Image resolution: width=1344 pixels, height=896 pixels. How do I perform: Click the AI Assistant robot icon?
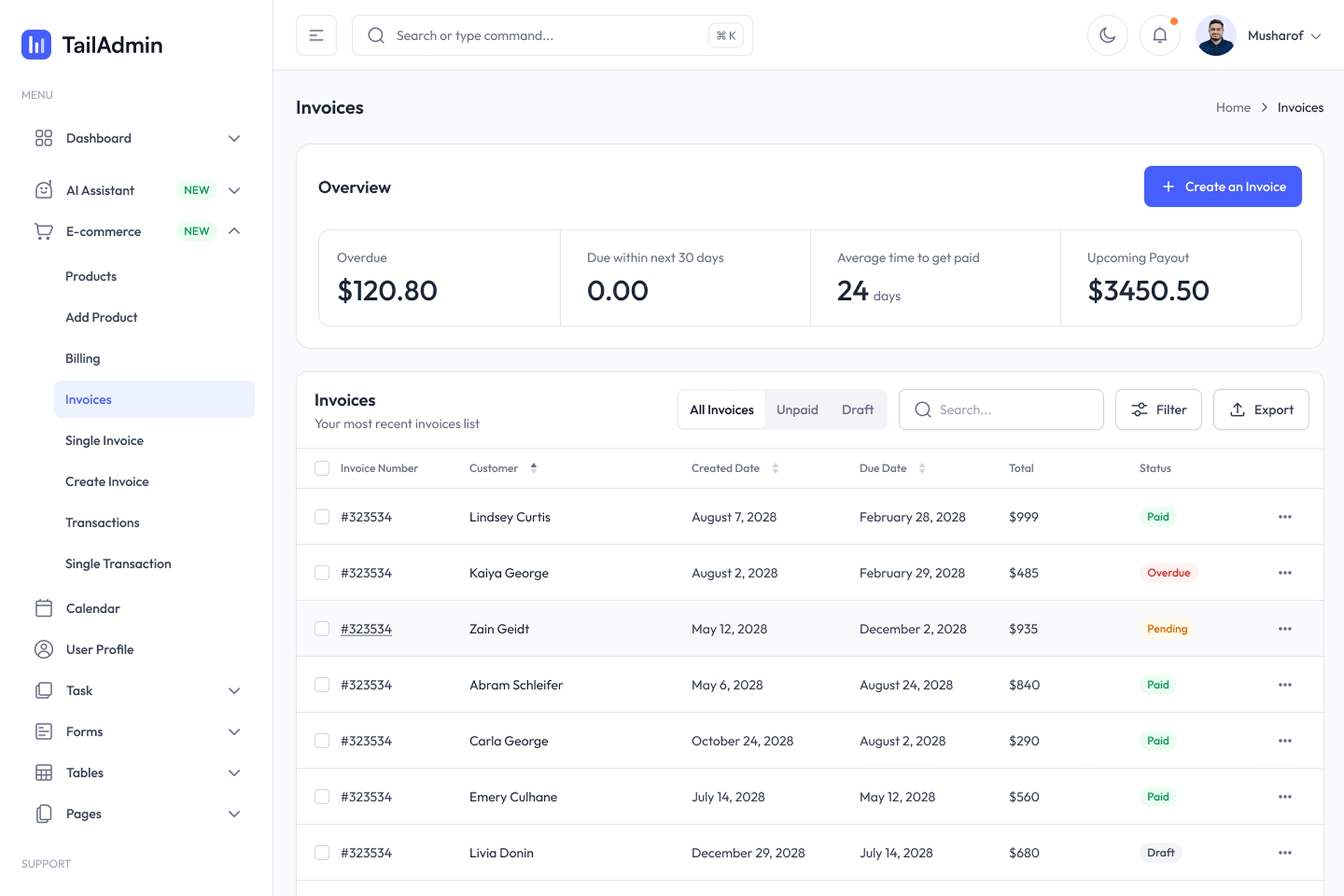[43, 190]
